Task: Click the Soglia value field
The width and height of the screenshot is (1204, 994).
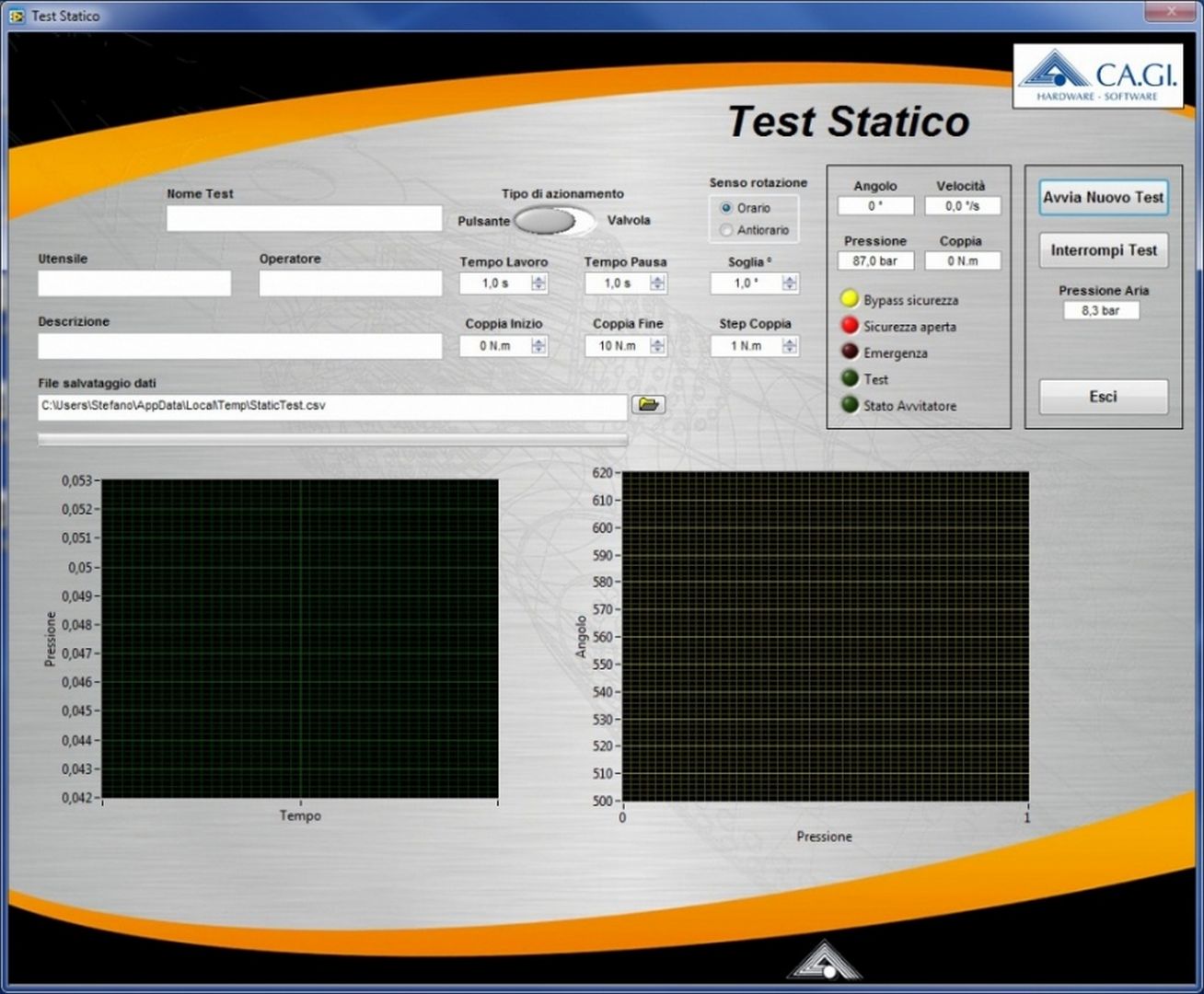Action: click(746, 283)
